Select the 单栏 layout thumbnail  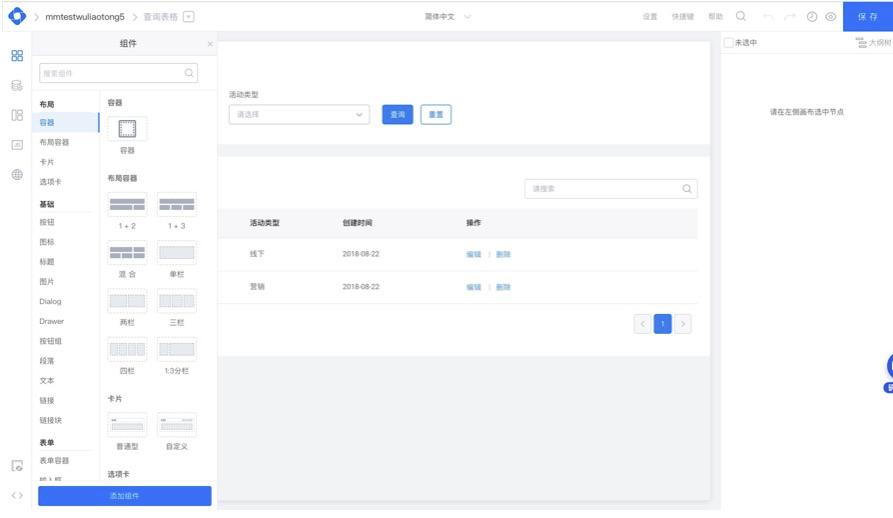coord(177,252)
